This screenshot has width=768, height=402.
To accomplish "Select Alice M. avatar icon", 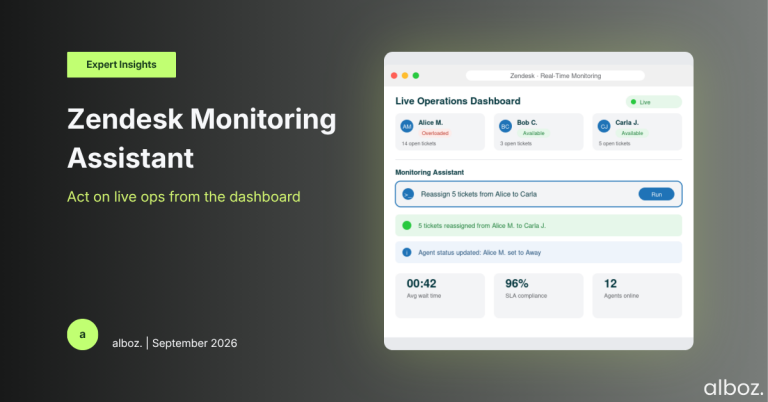I will click(407, 126).
